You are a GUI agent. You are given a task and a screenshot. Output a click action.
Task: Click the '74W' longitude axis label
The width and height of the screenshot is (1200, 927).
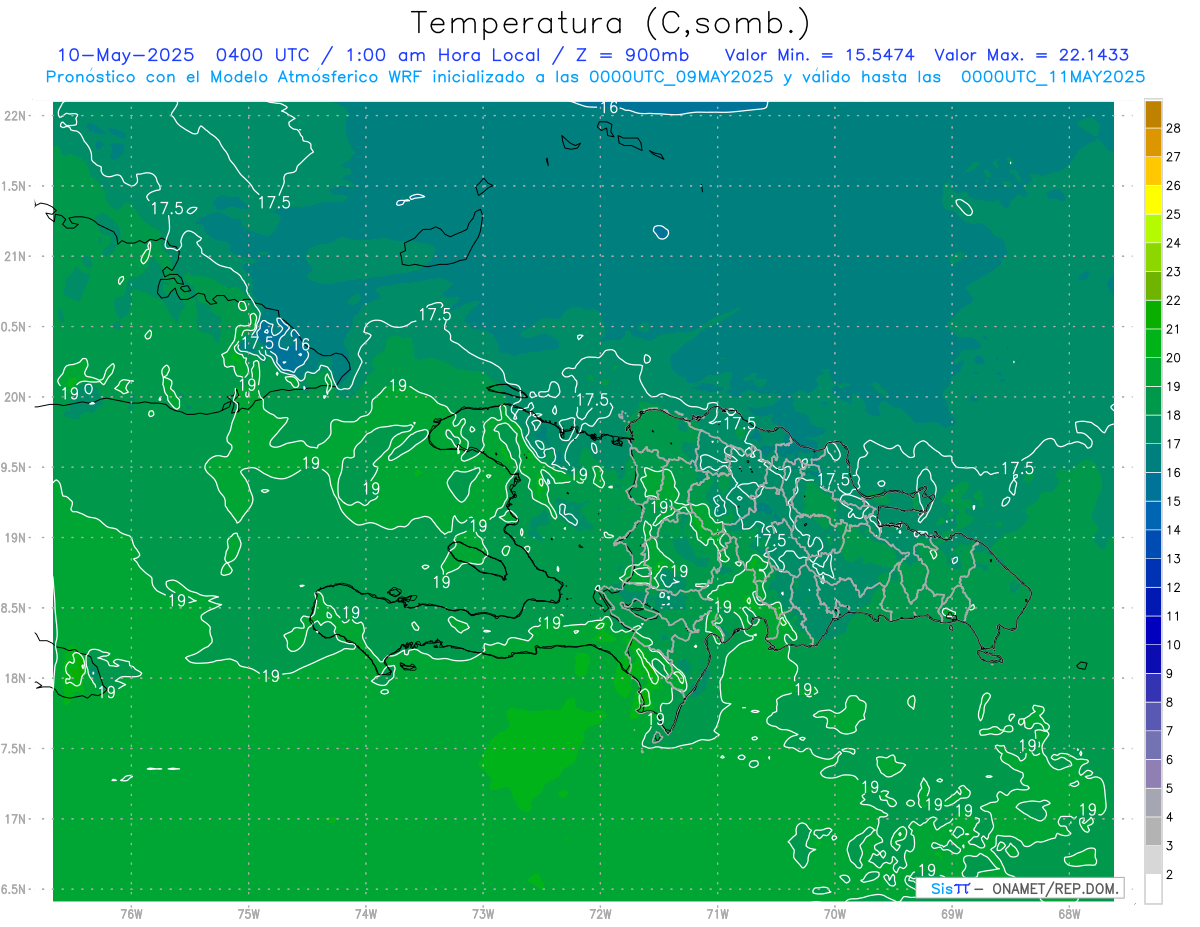pyautogui.click(x=365, y=914)
